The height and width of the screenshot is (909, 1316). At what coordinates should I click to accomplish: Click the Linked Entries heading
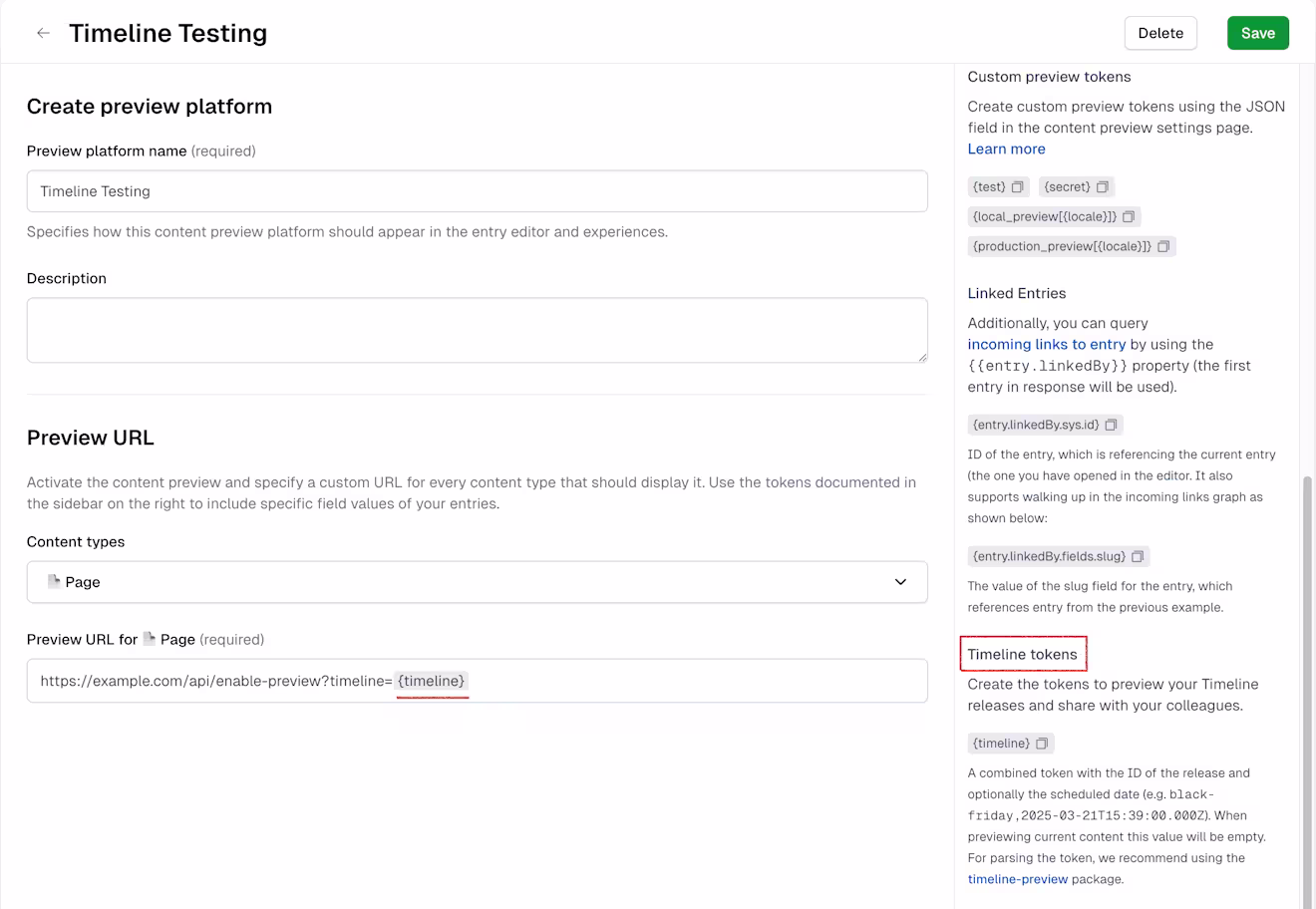(1016, 293)
